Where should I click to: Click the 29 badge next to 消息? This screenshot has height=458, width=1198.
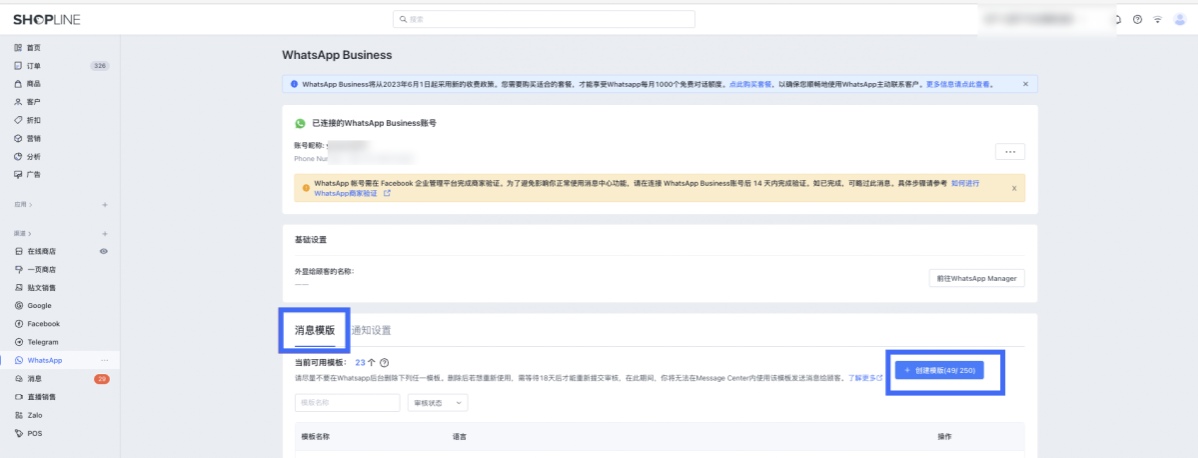102,378
